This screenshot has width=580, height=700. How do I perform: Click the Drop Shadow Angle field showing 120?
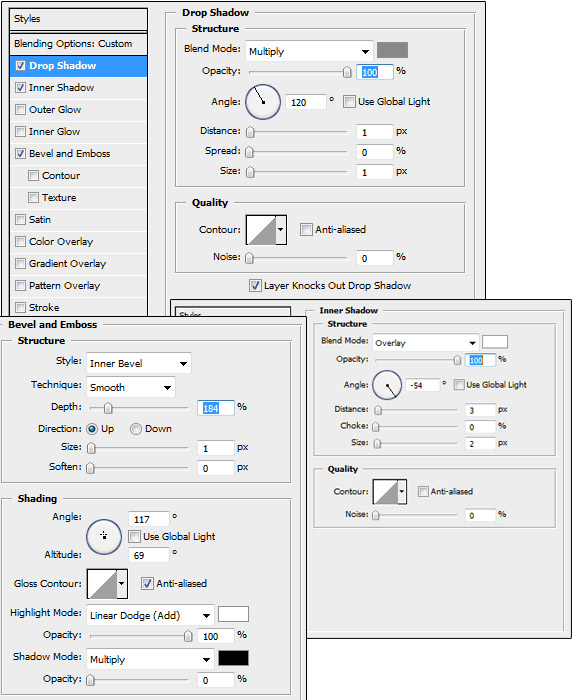pyautogui.click(x=306, y=102)
